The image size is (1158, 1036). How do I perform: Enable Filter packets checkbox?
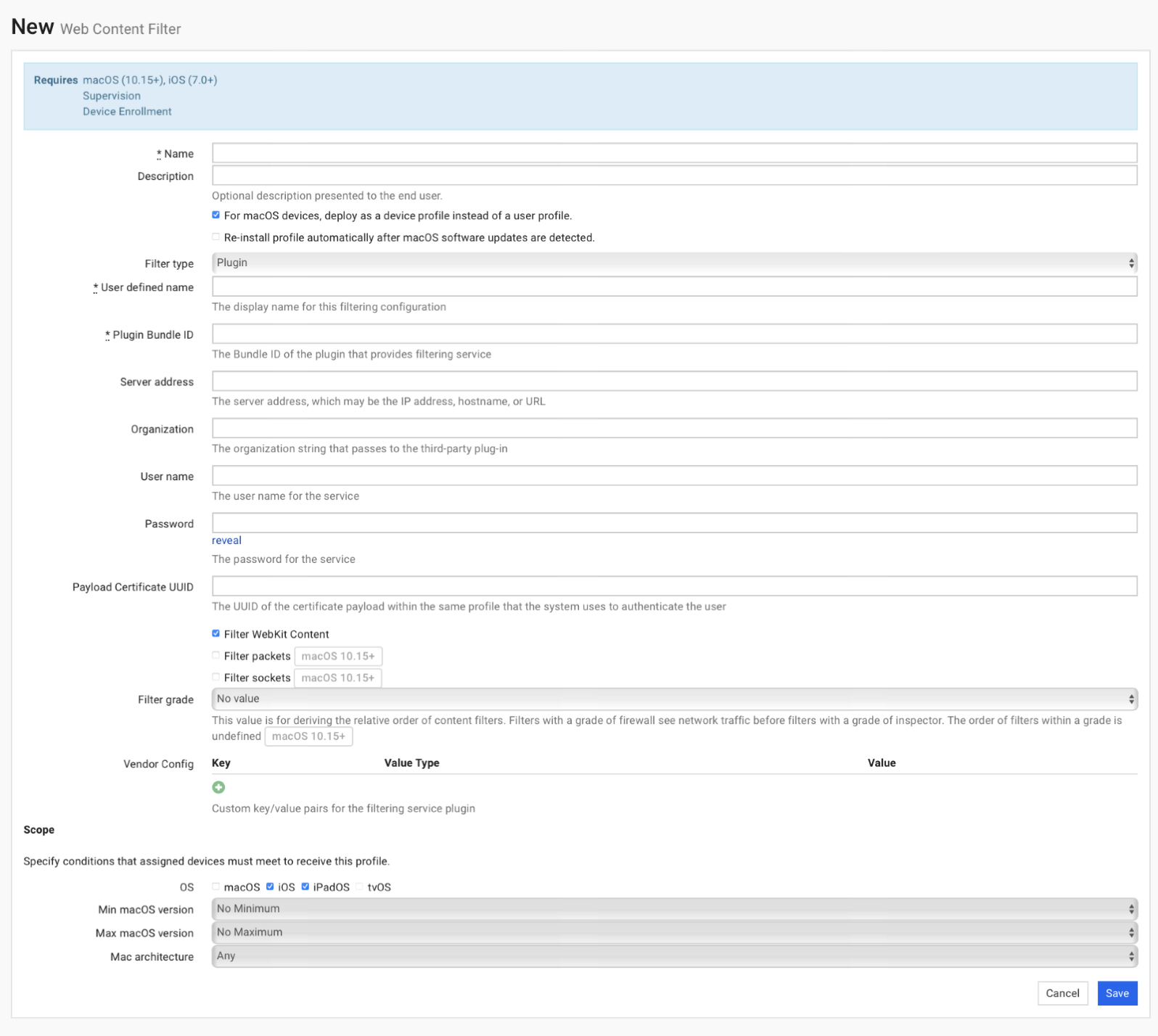tap(215, 655)
